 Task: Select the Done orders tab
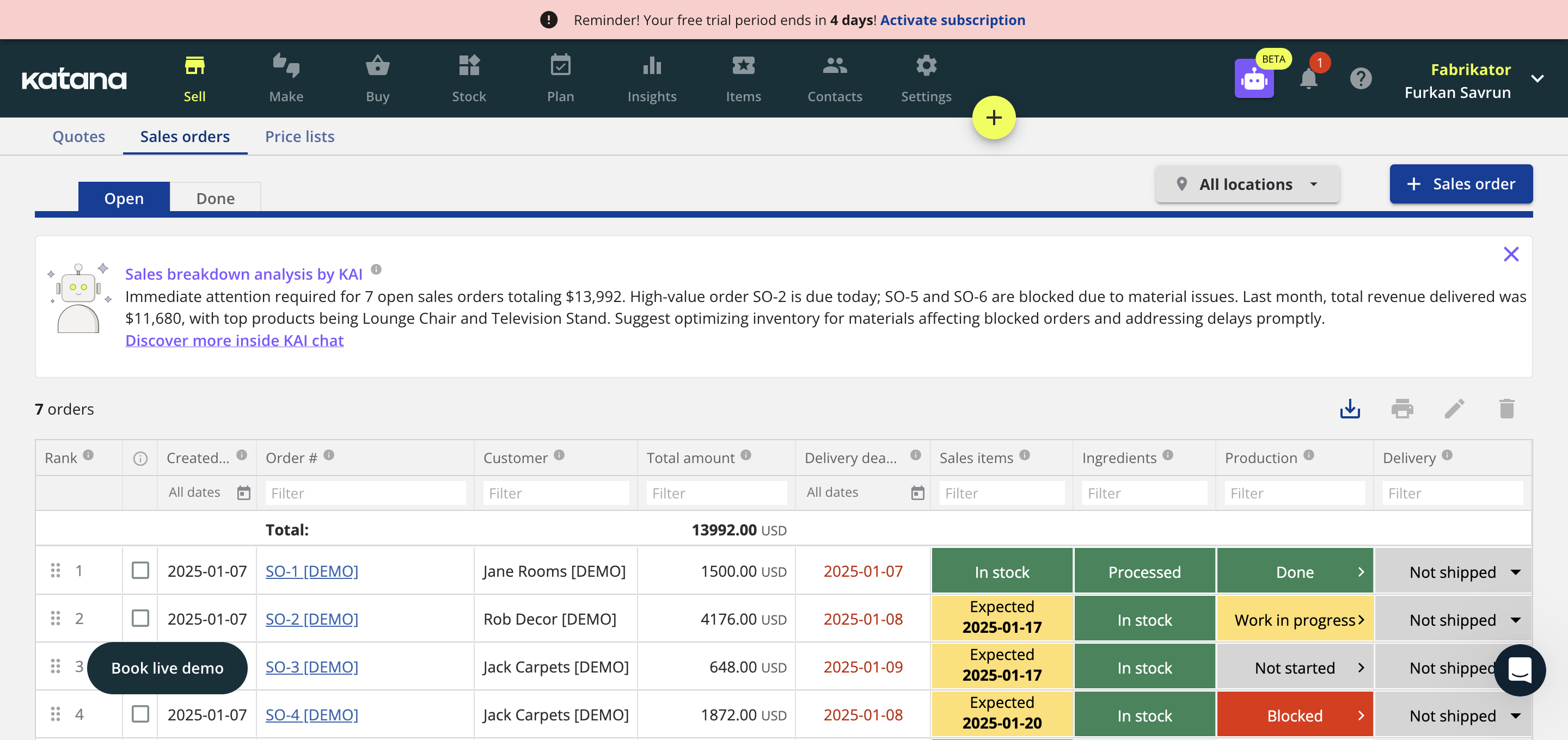point(216,198)
